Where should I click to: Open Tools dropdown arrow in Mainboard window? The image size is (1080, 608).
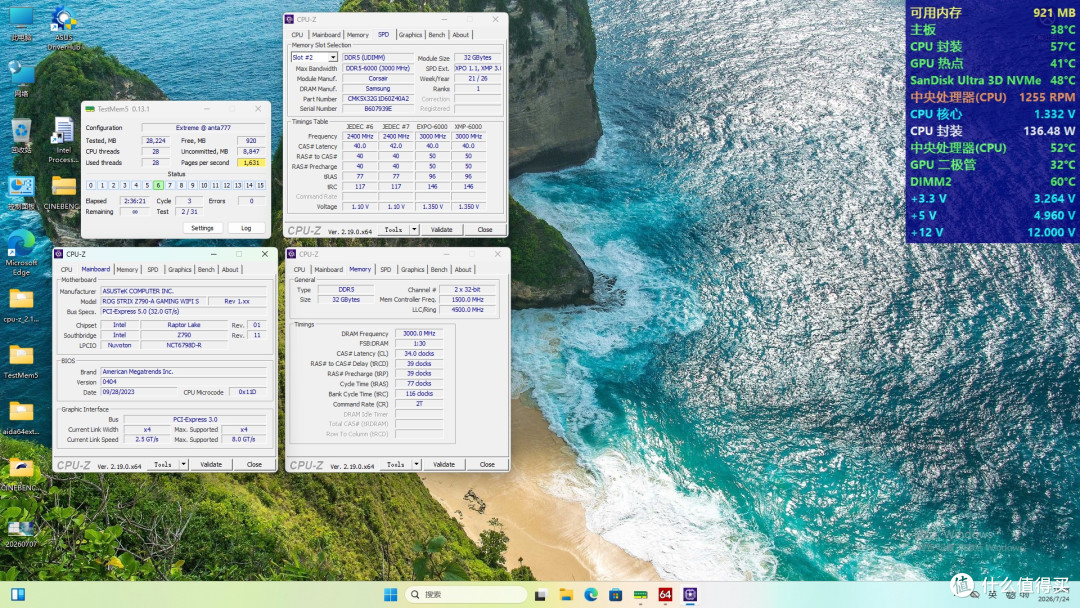pos(184,465)
